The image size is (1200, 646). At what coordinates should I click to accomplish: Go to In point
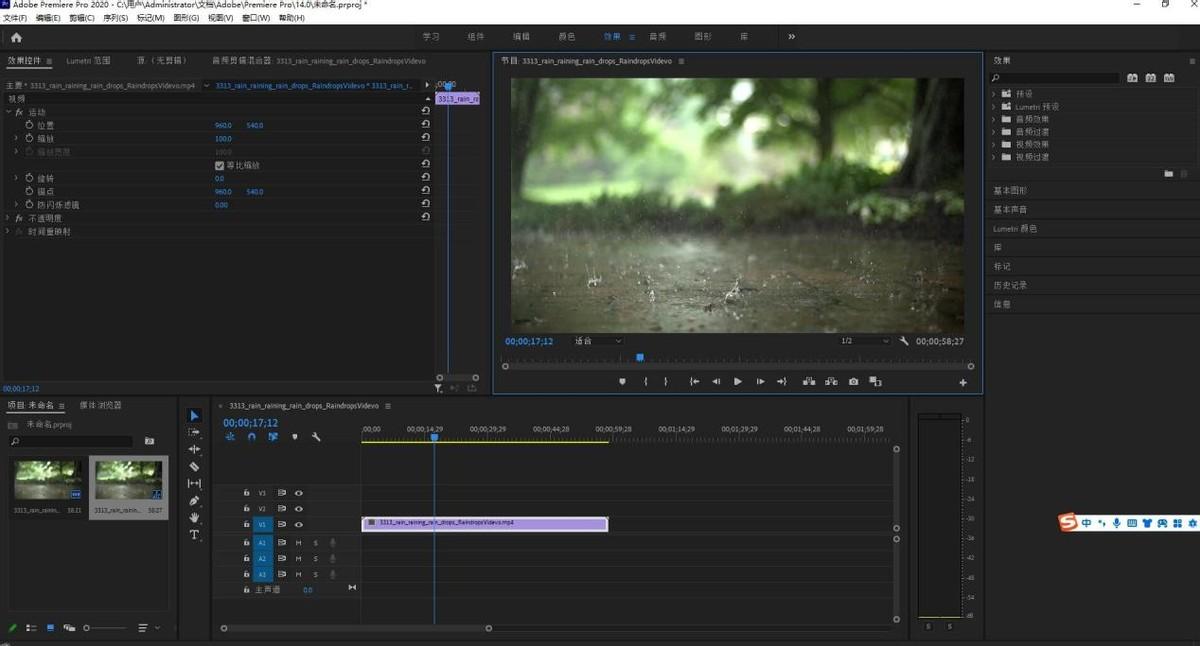click(694, 381)
